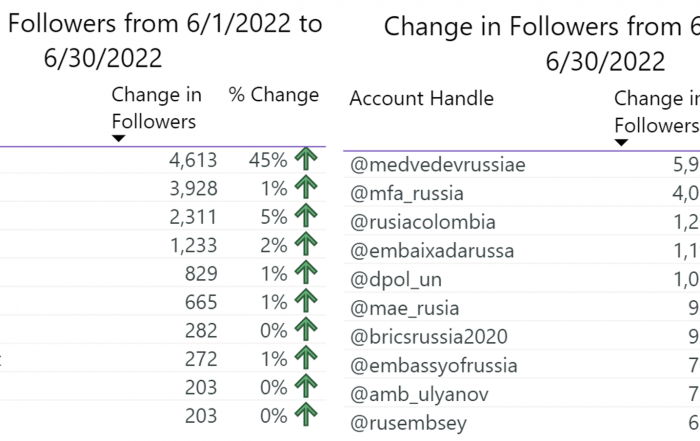Click the up arrow next to 5%
Screen dimensions: 700x441
(306, 216)
